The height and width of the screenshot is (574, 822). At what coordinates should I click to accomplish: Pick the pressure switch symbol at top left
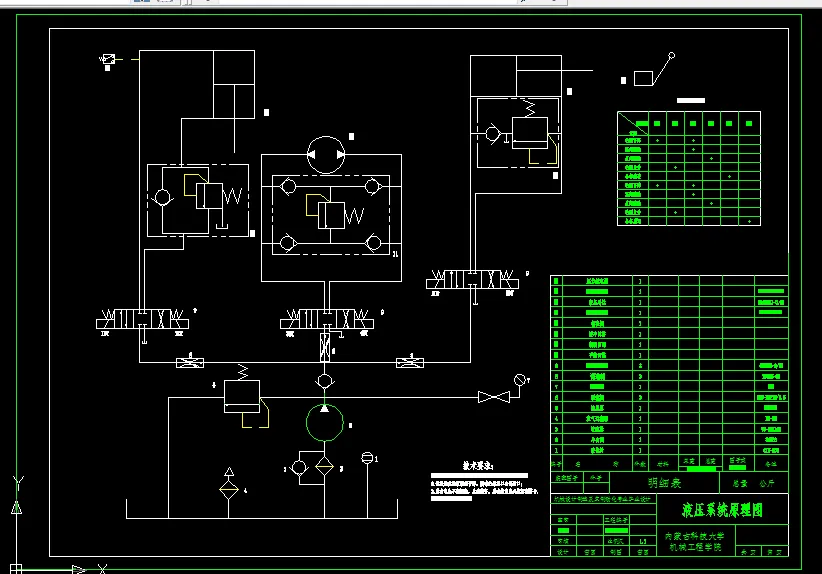coord(108,59)
